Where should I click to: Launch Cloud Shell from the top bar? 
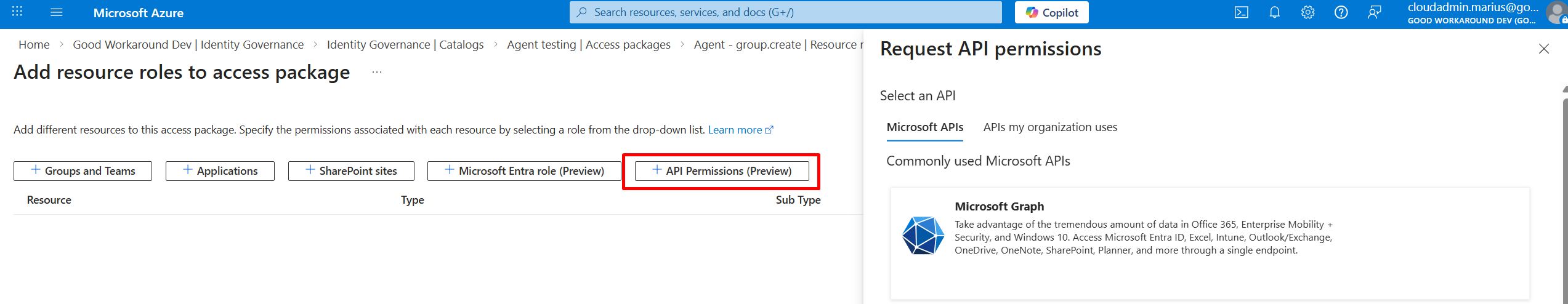tap(1241, 12)
